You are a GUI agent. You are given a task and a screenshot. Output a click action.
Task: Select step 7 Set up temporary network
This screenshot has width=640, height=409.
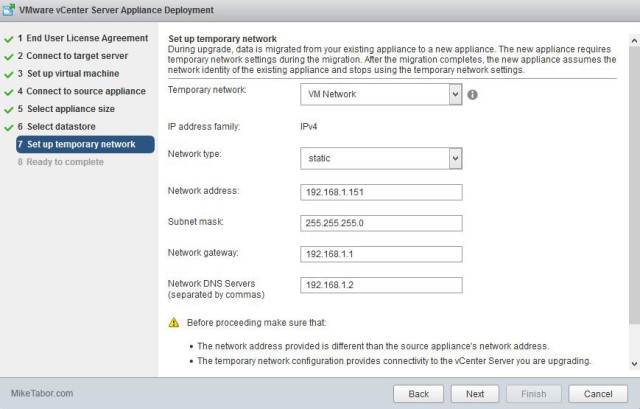pyautogui.click(x=85, y=144)
